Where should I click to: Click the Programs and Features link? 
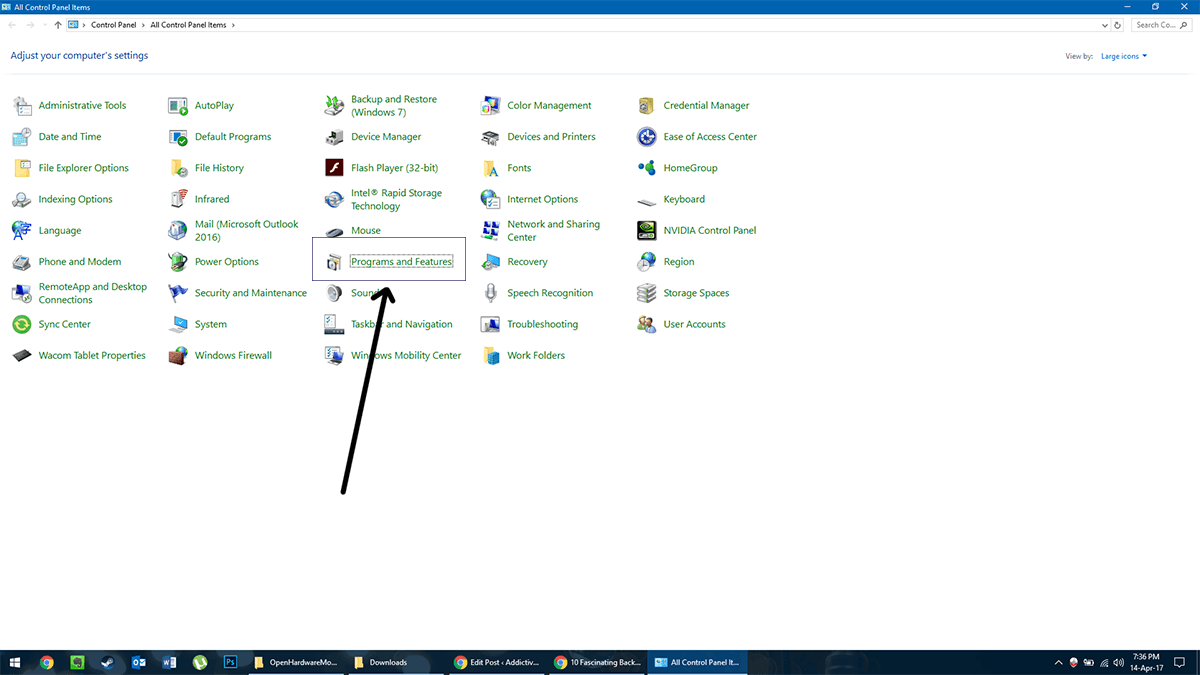pos(401,262)
